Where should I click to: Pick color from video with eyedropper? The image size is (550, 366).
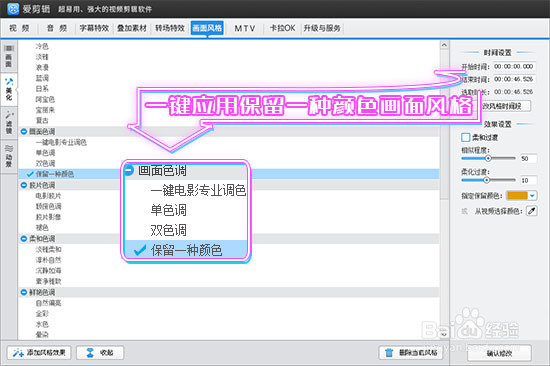tap(532, 211)
